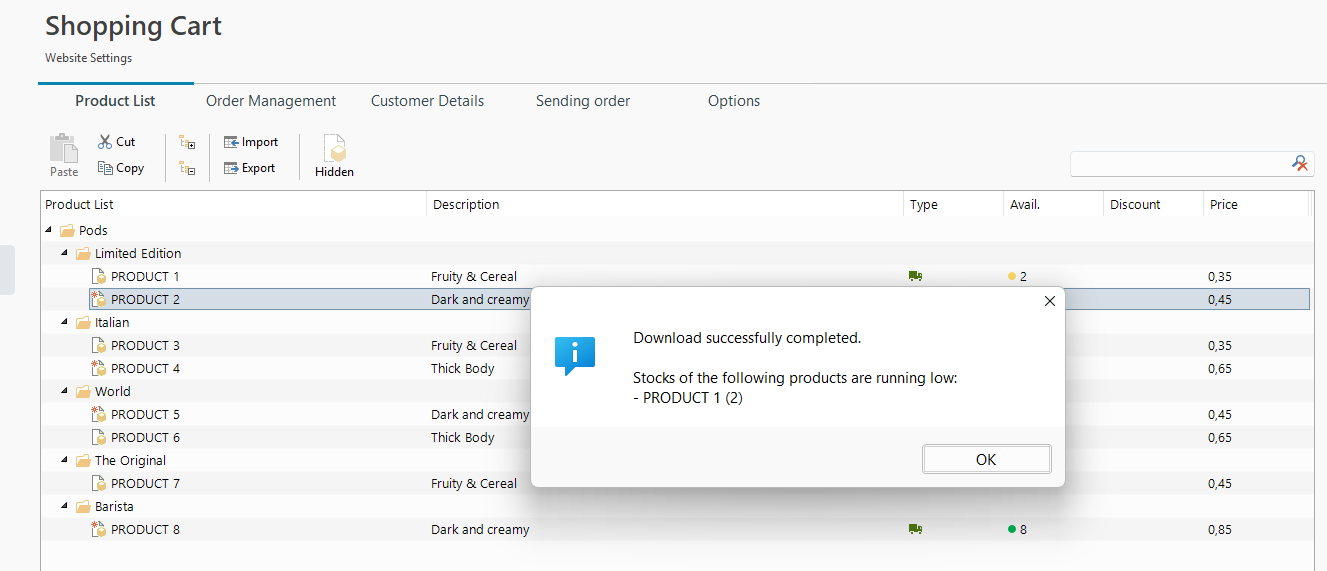Collapse the Limited Edition category
The image size is (1327, 571).
pos(66,253)
